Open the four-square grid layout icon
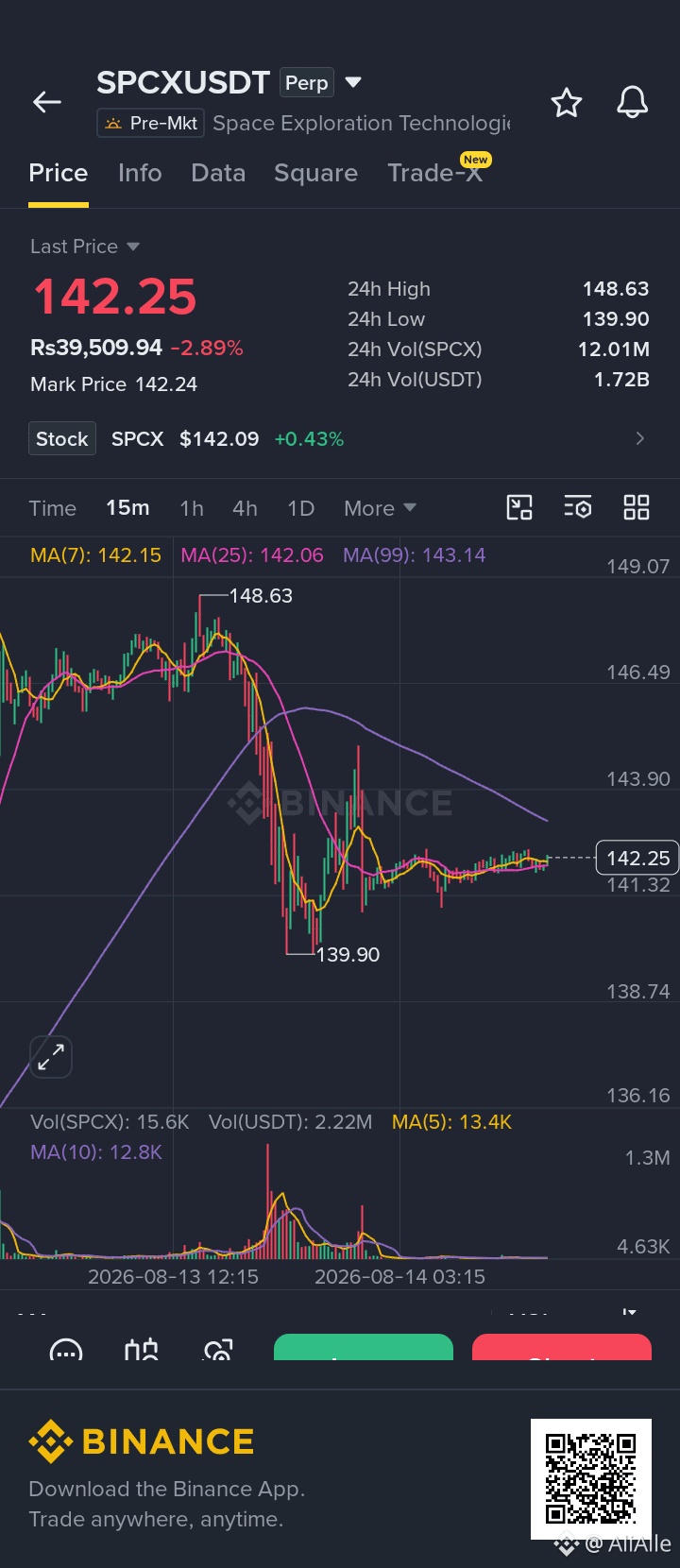 [637, 507]
